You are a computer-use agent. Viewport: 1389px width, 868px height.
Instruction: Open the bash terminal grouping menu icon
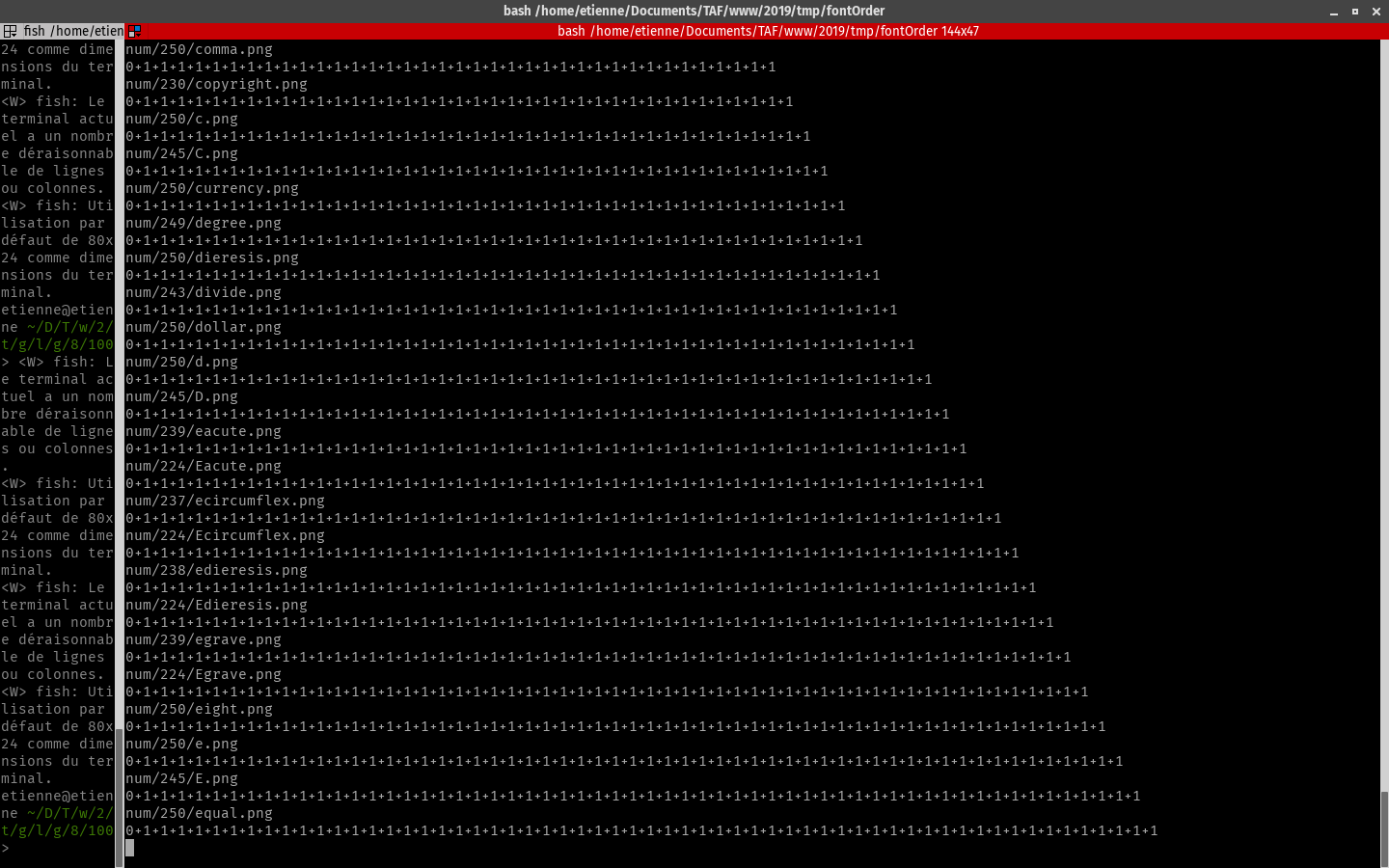coord(134,31)
